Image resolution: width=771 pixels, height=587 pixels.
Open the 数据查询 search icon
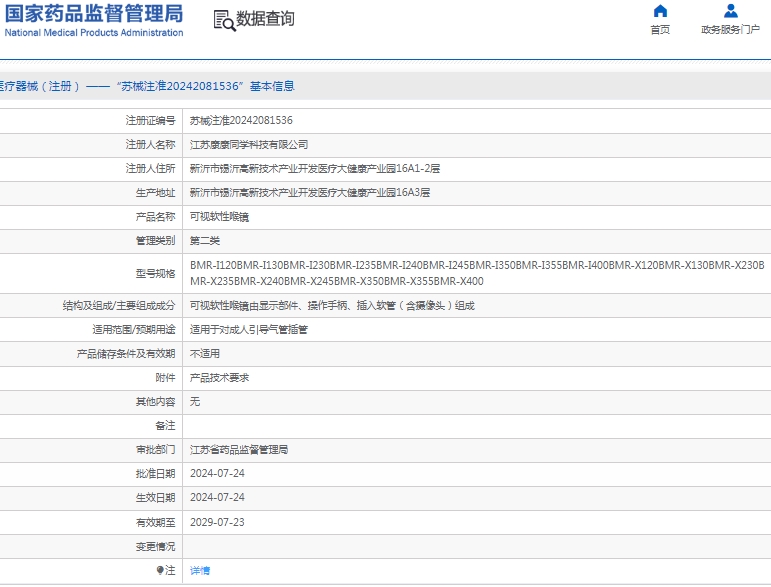pyautogui.click(x=225, y=21)
